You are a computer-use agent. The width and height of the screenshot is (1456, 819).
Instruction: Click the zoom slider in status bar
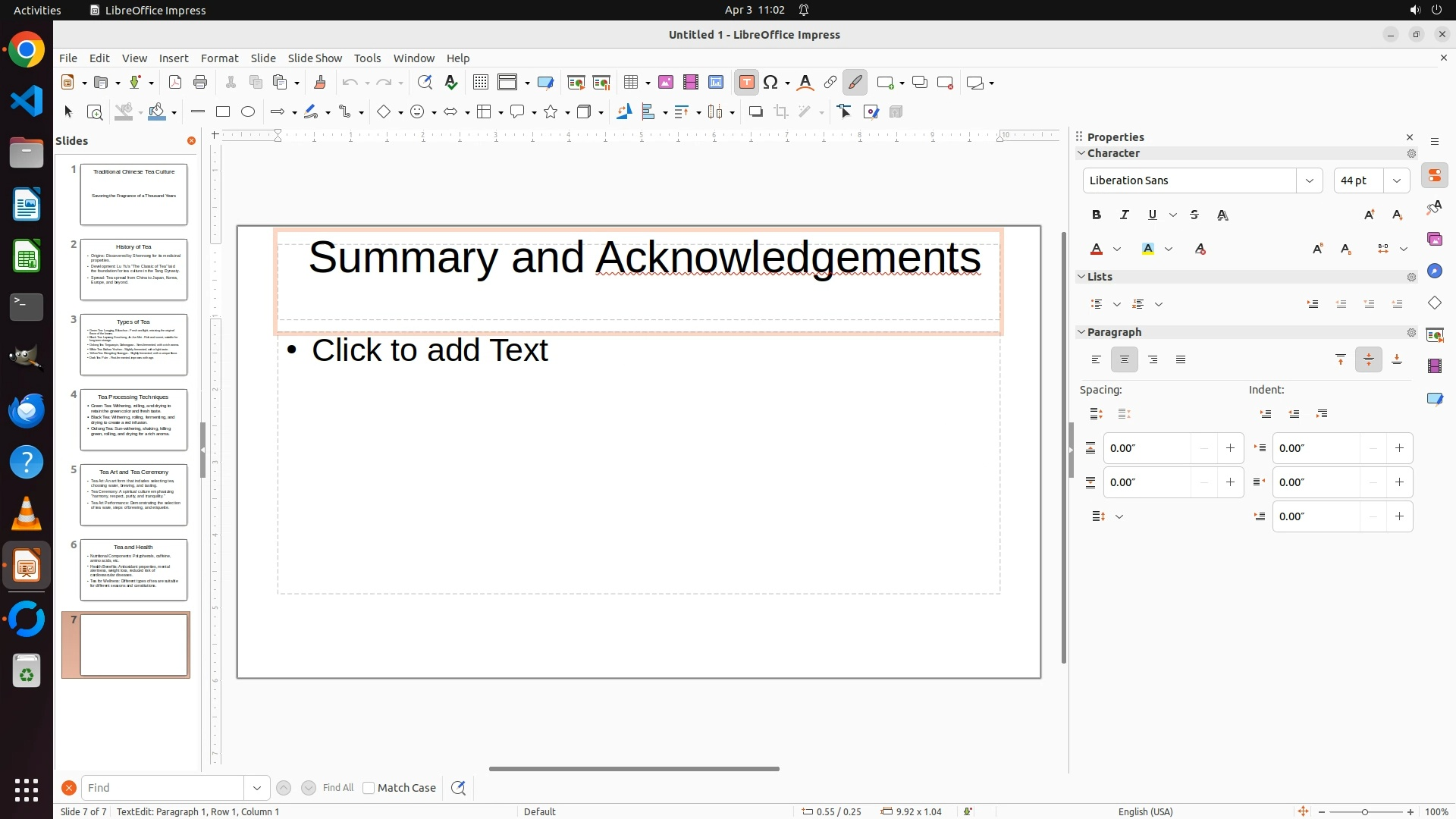pos(1365,812)
